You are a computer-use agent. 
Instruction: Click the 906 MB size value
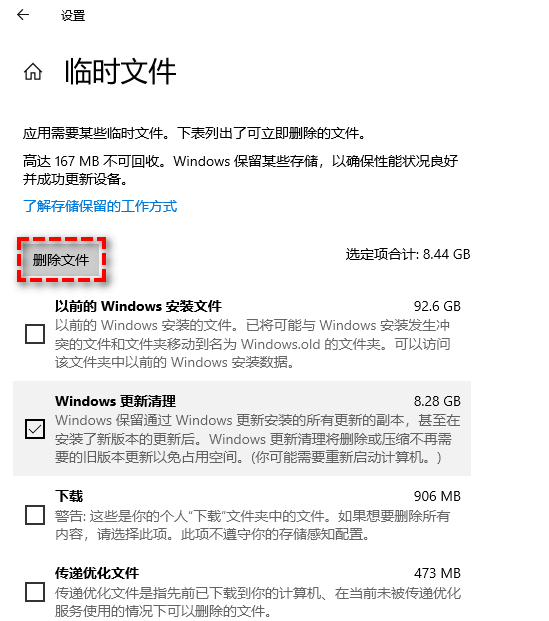(x=437, y=496)
